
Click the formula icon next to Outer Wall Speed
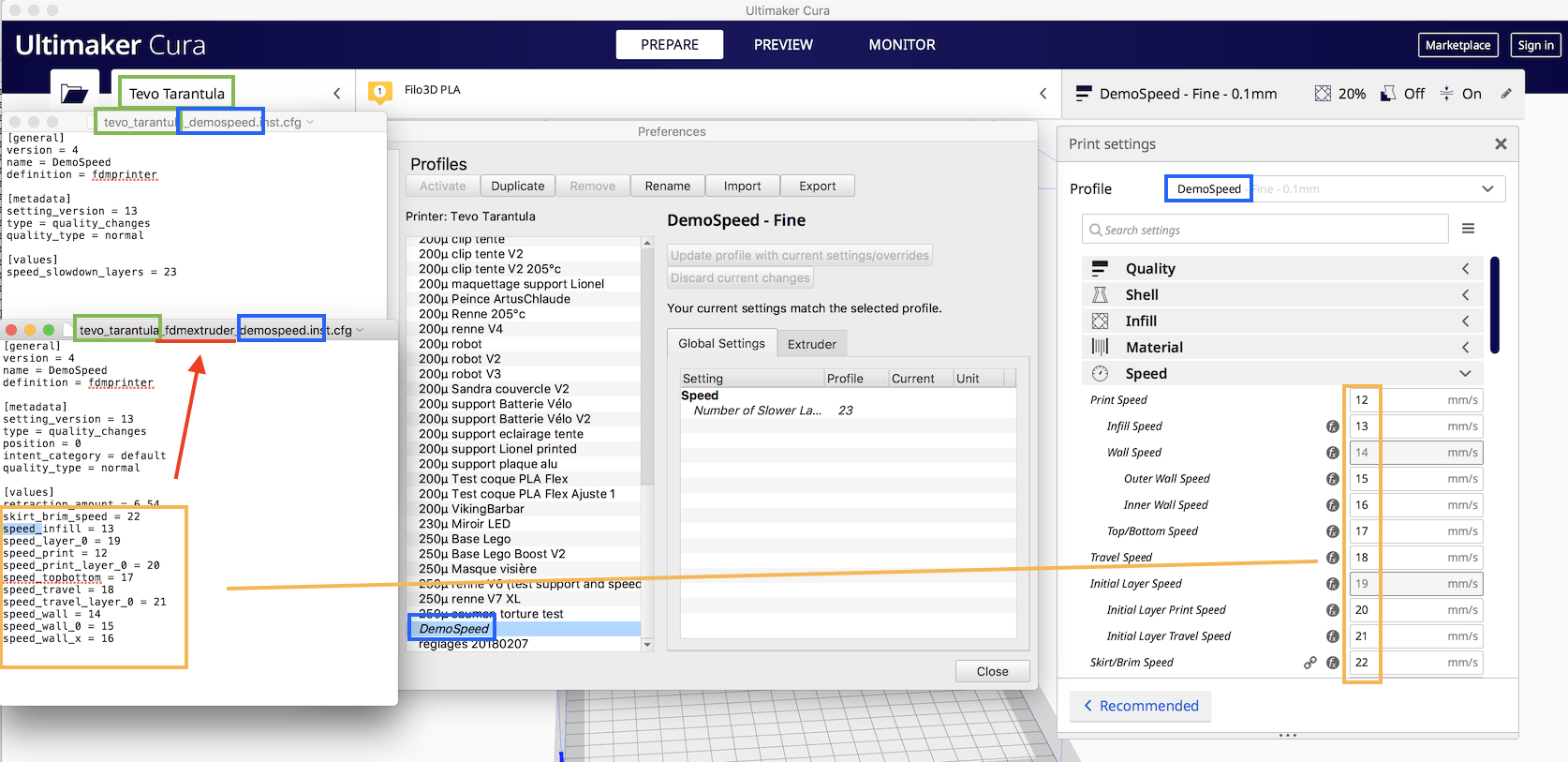(x=1333, y=479)
